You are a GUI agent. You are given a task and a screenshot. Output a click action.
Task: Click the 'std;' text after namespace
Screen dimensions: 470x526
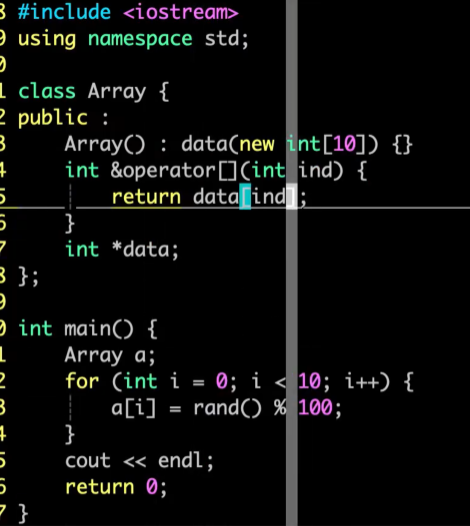pos(227,39)
